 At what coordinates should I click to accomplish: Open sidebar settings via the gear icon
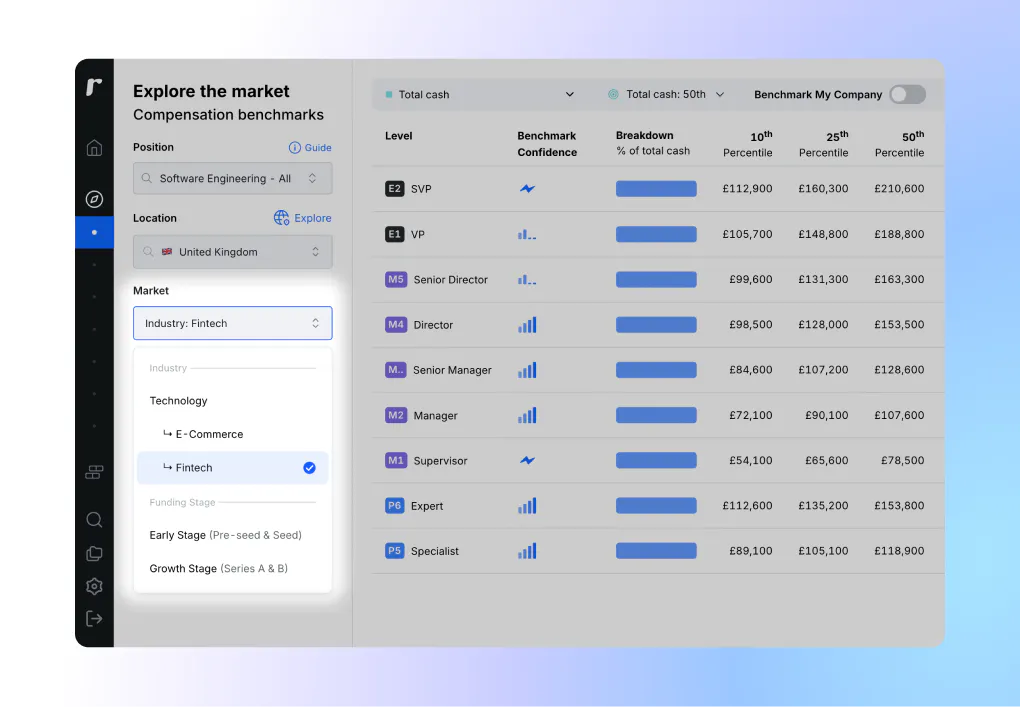94,586
